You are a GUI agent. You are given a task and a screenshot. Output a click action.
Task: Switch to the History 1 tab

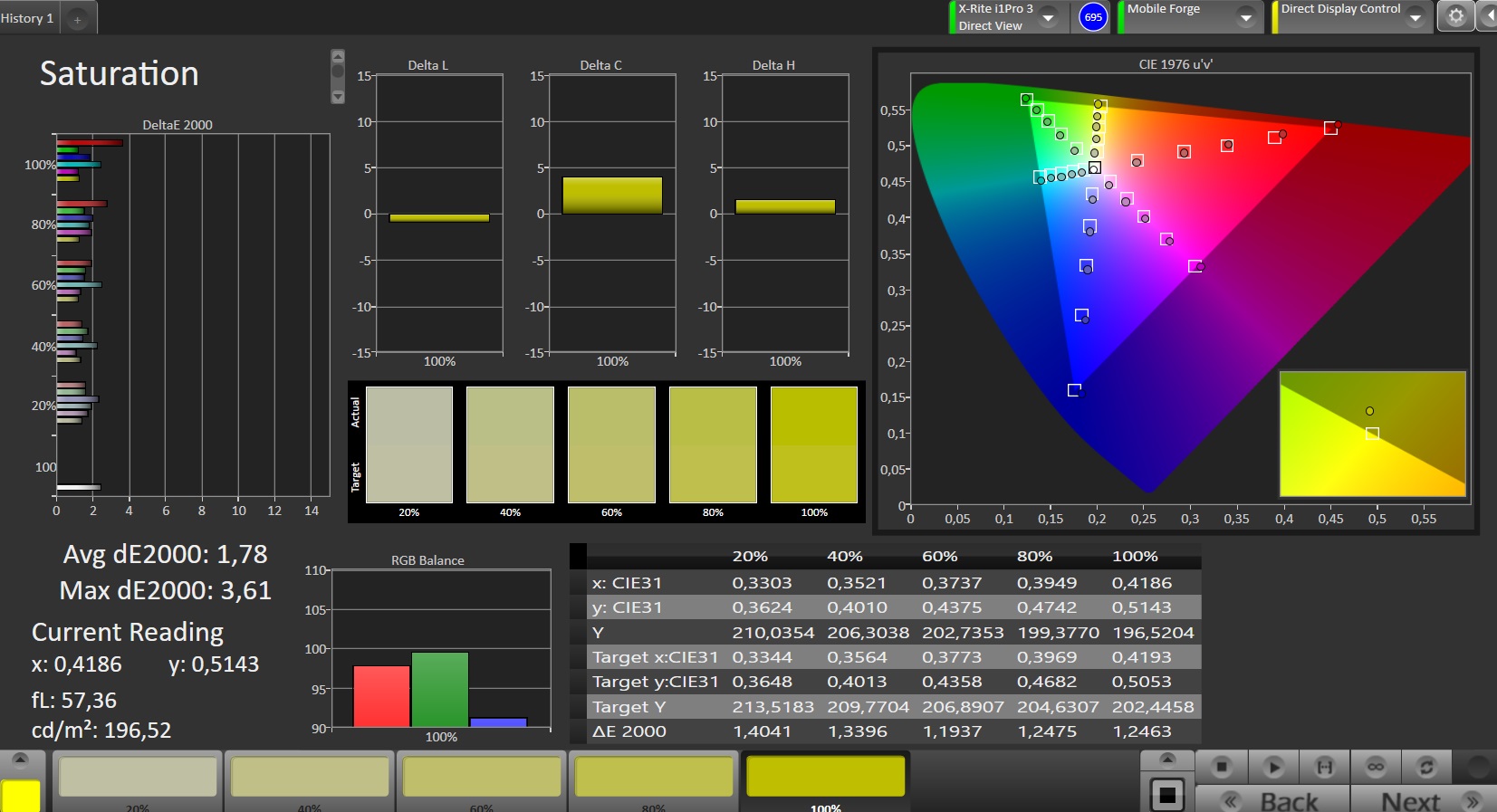(28, 18)
